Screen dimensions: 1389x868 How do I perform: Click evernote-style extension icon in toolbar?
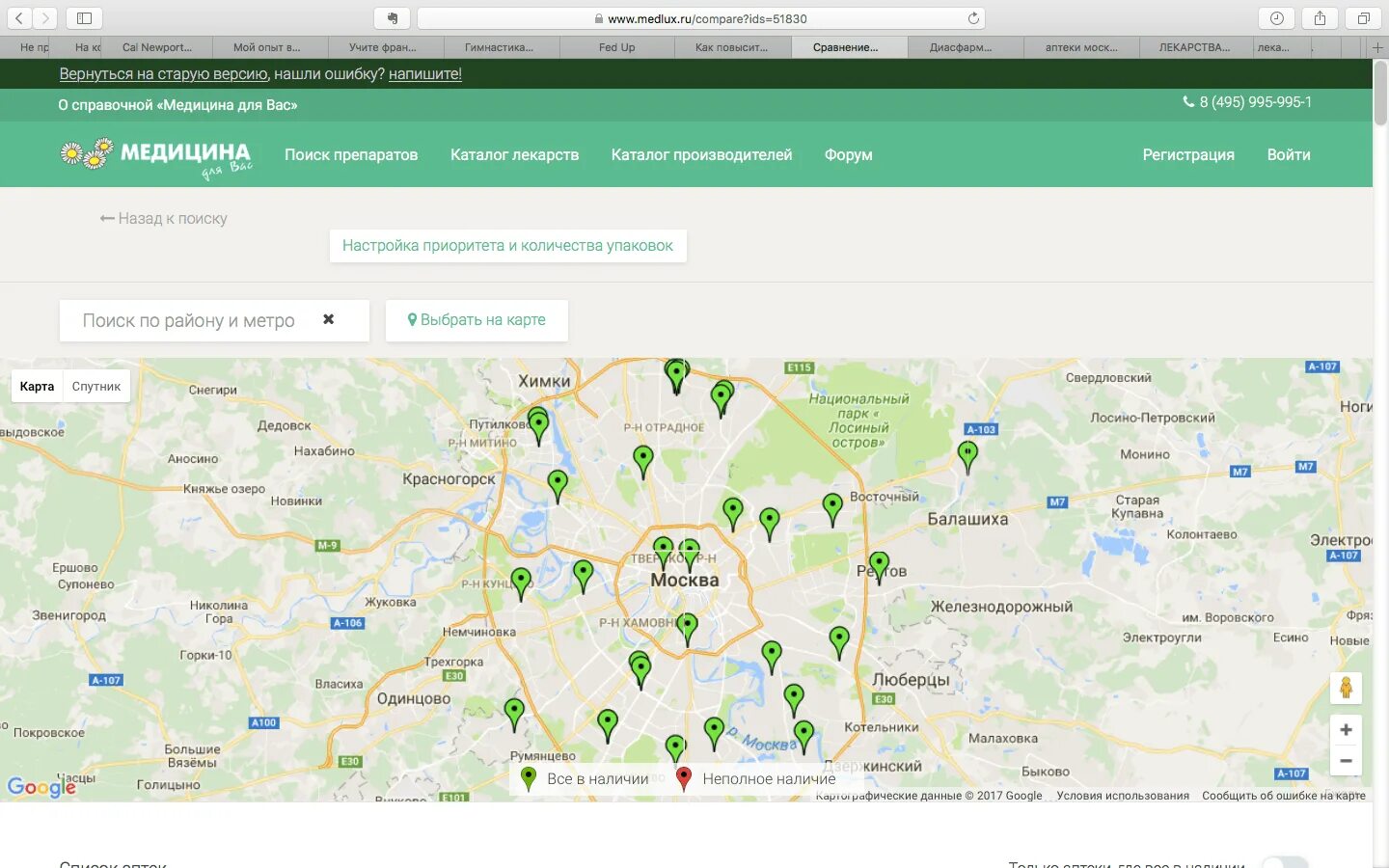pos(392,18)
